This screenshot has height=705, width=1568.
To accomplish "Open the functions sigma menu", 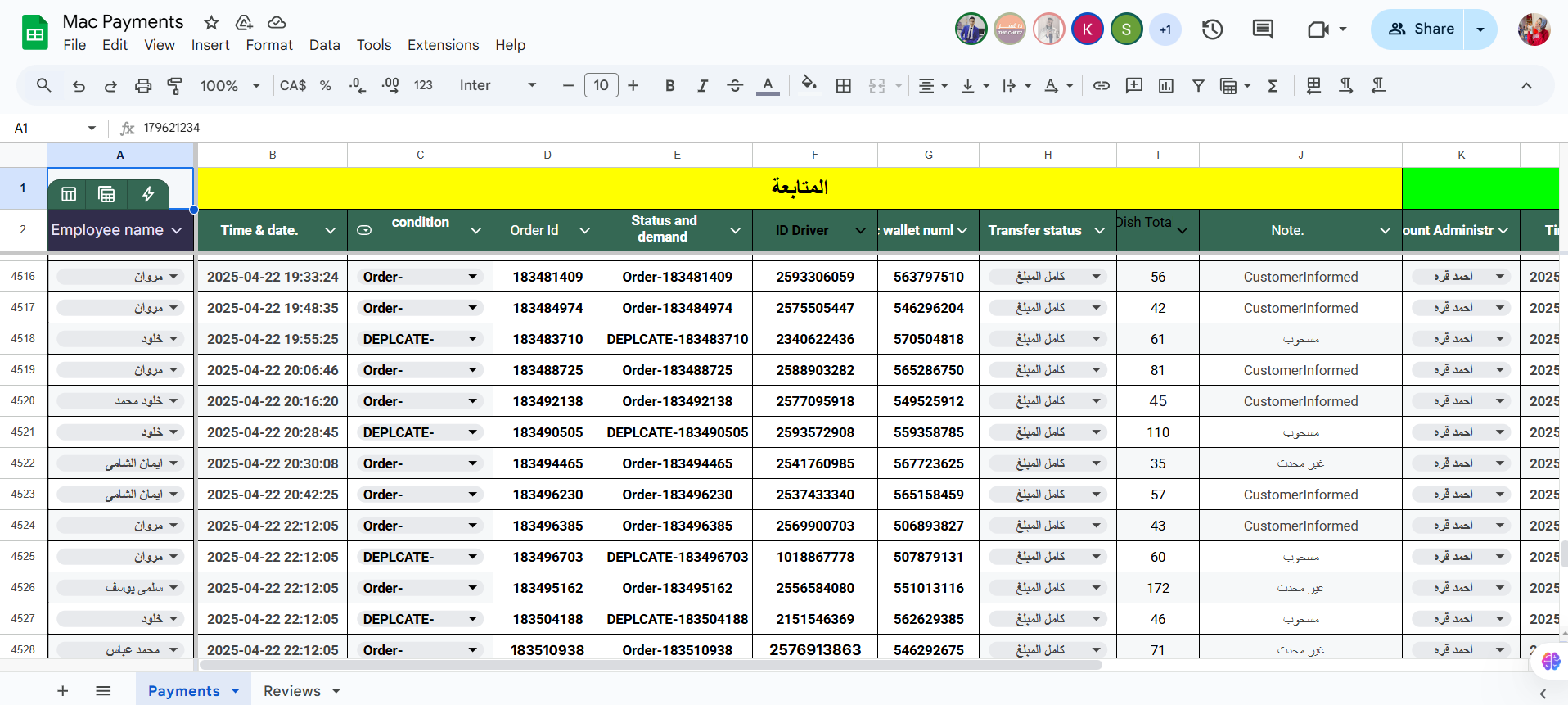I will 1273,85.
